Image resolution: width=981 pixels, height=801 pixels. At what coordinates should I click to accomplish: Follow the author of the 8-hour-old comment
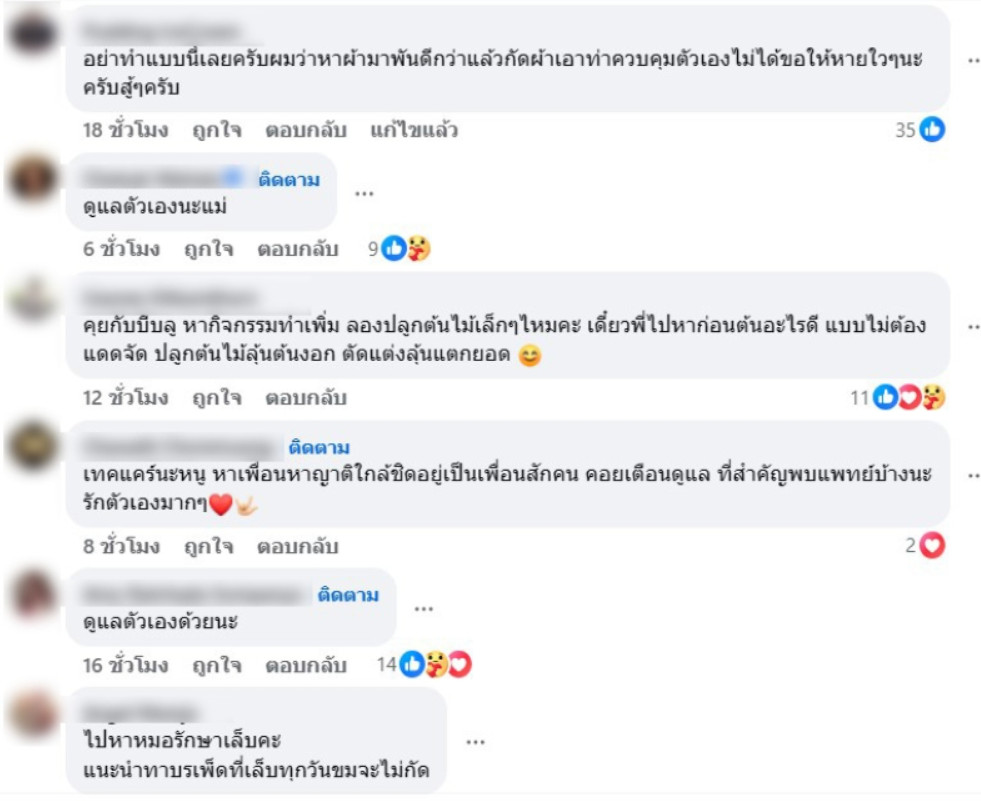pyautogui.click(x=319, y=447)
